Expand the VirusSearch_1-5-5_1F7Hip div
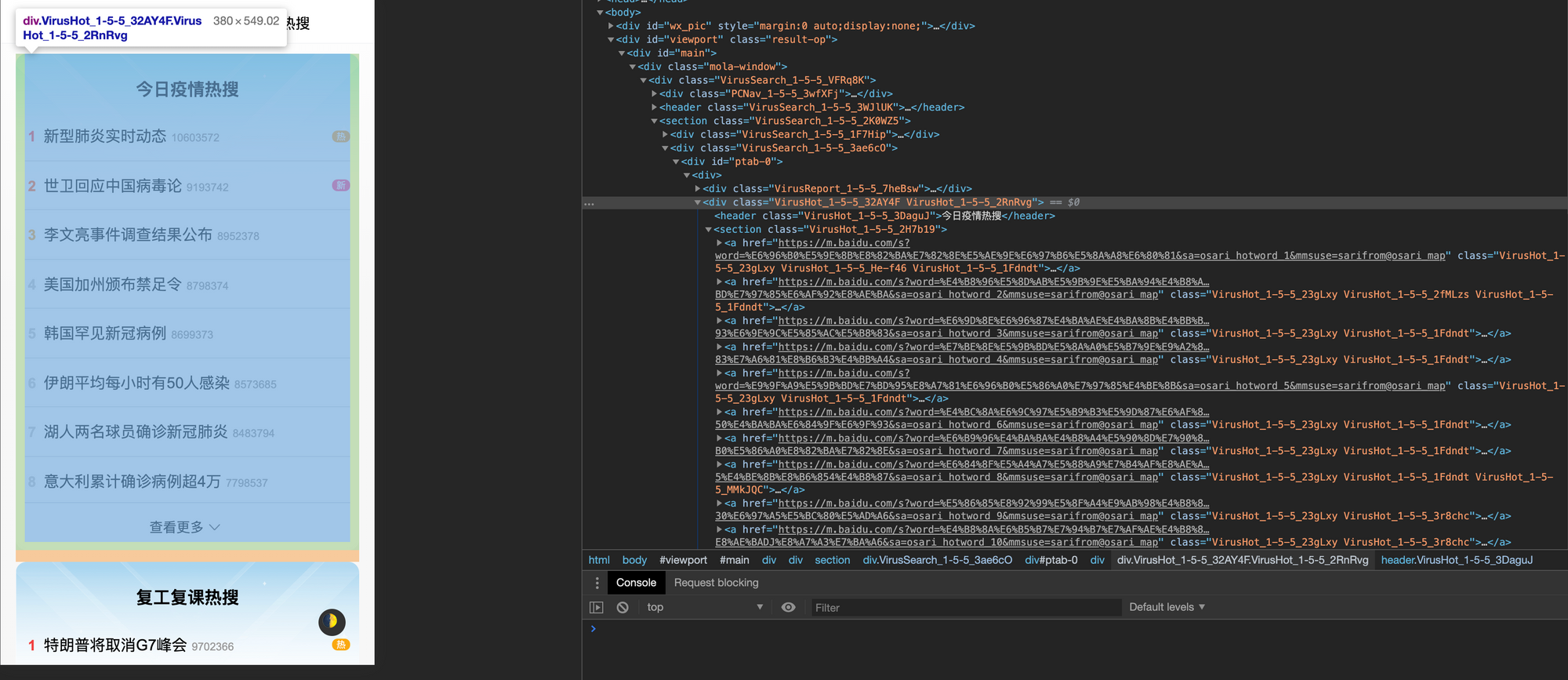 (x=666, y=134)
